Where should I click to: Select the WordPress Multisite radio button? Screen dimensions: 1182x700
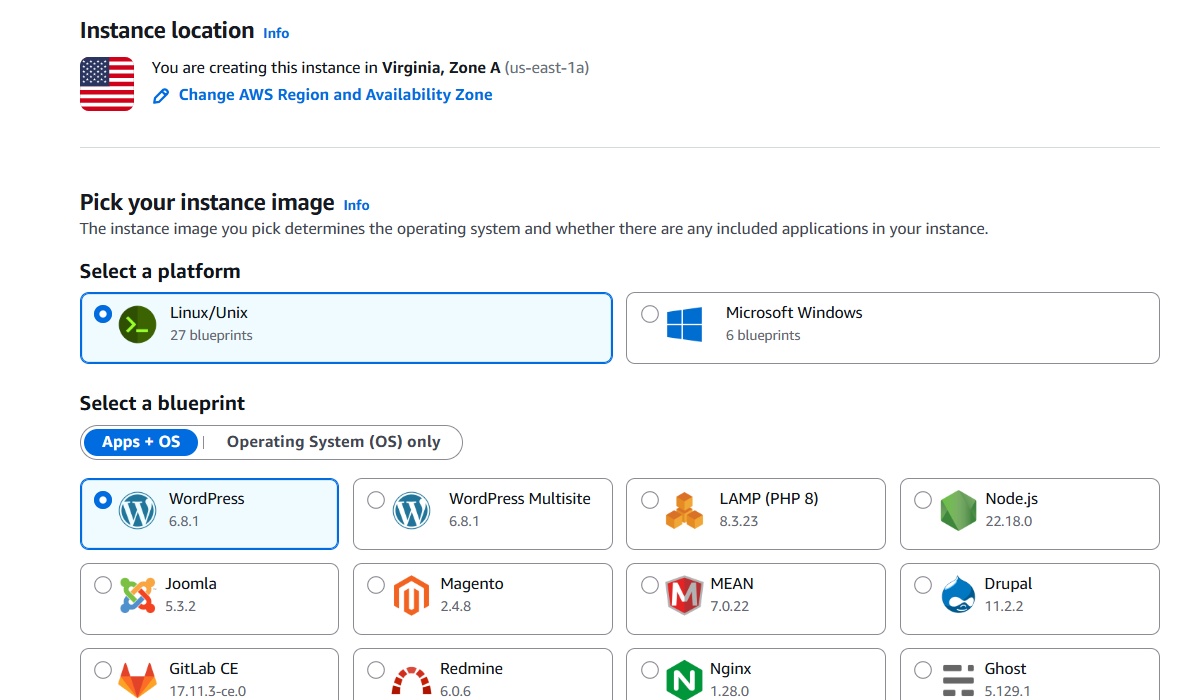click(376, 500)
